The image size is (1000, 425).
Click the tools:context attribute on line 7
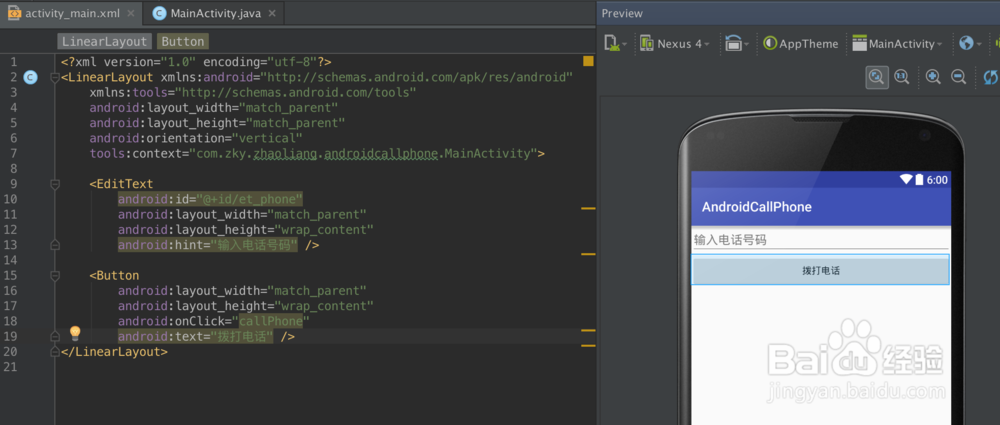coord(317,153)
